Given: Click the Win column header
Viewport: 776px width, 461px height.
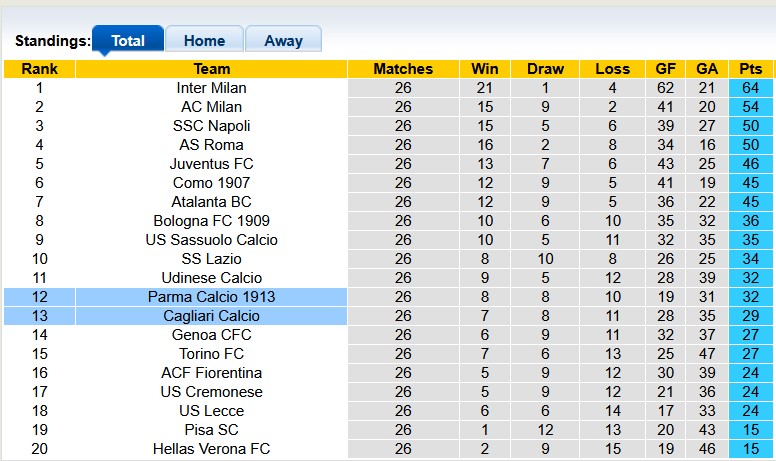Looking at the screenshot, I should [484, 69].
